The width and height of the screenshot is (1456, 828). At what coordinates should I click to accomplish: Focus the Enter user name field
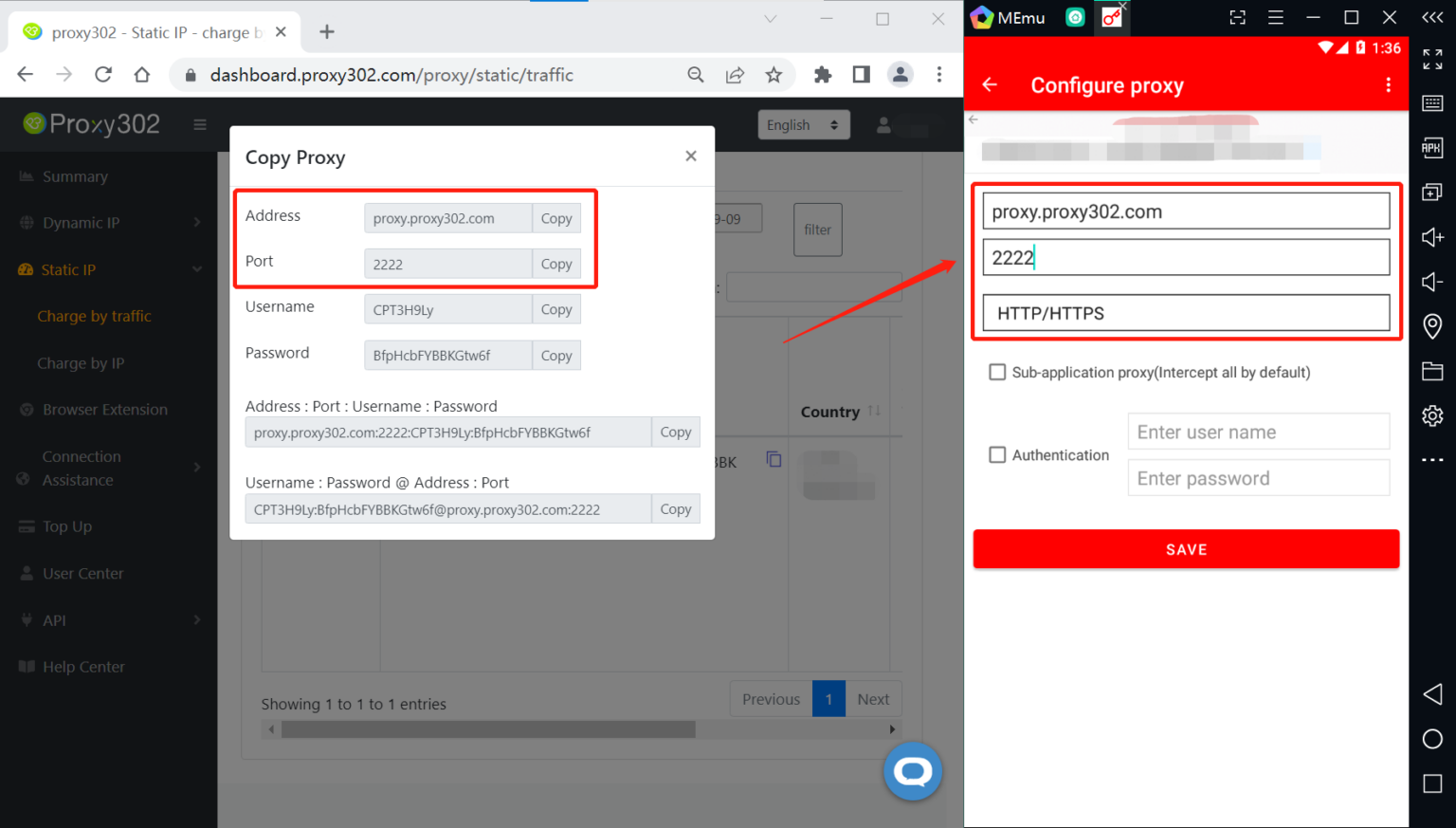pos(1259,432)
